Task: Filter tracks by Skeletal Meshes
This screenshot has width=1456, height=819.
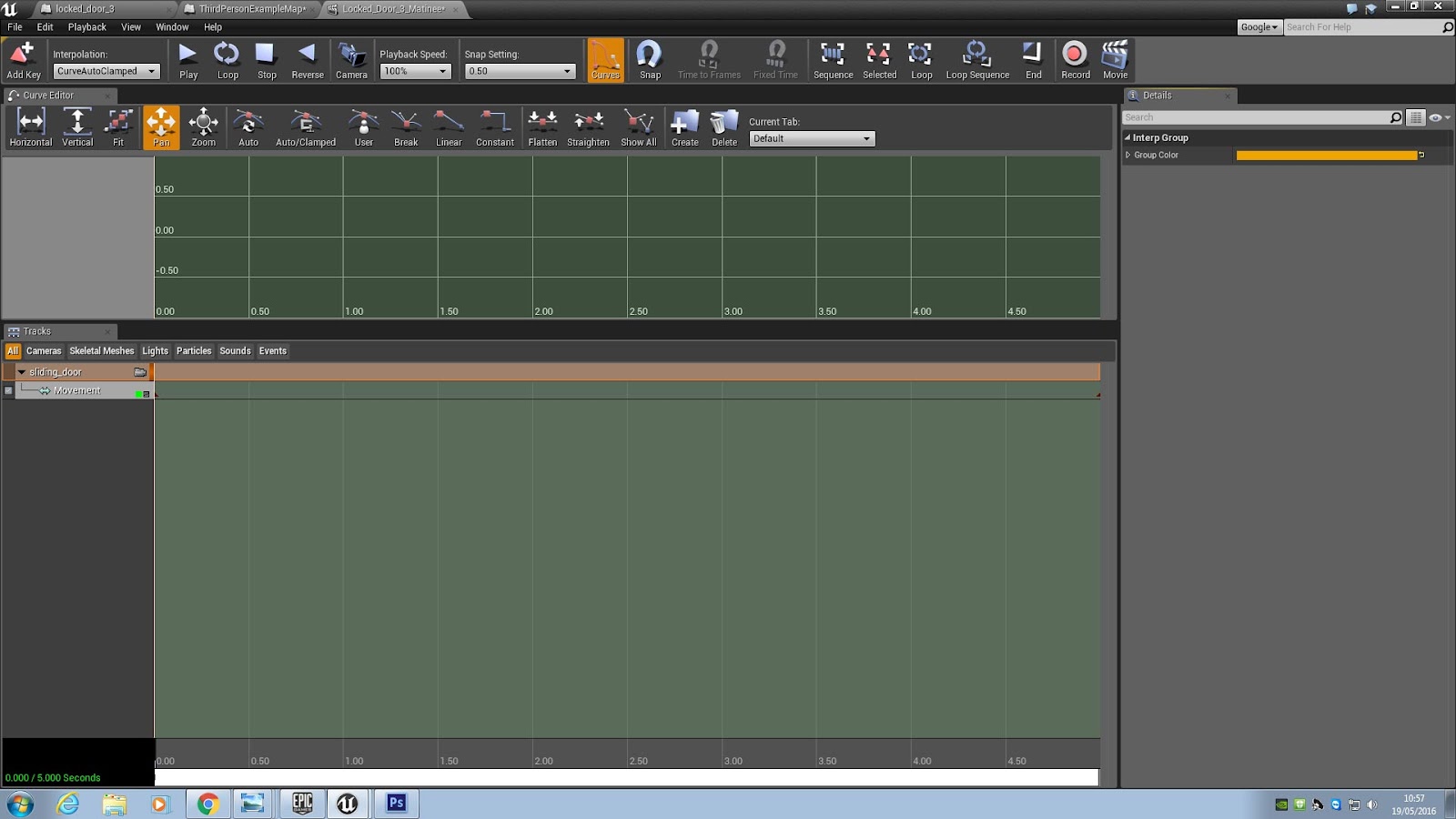Action: (x=102, y=351)
